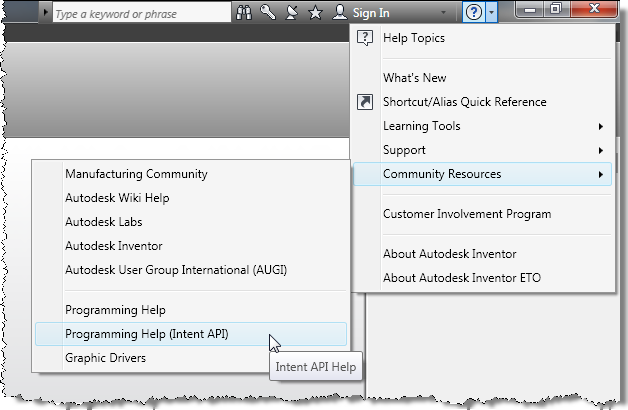Click the binoculars search icon
The height and width of the screenshot is (410, 628).
tap(246, 14)
